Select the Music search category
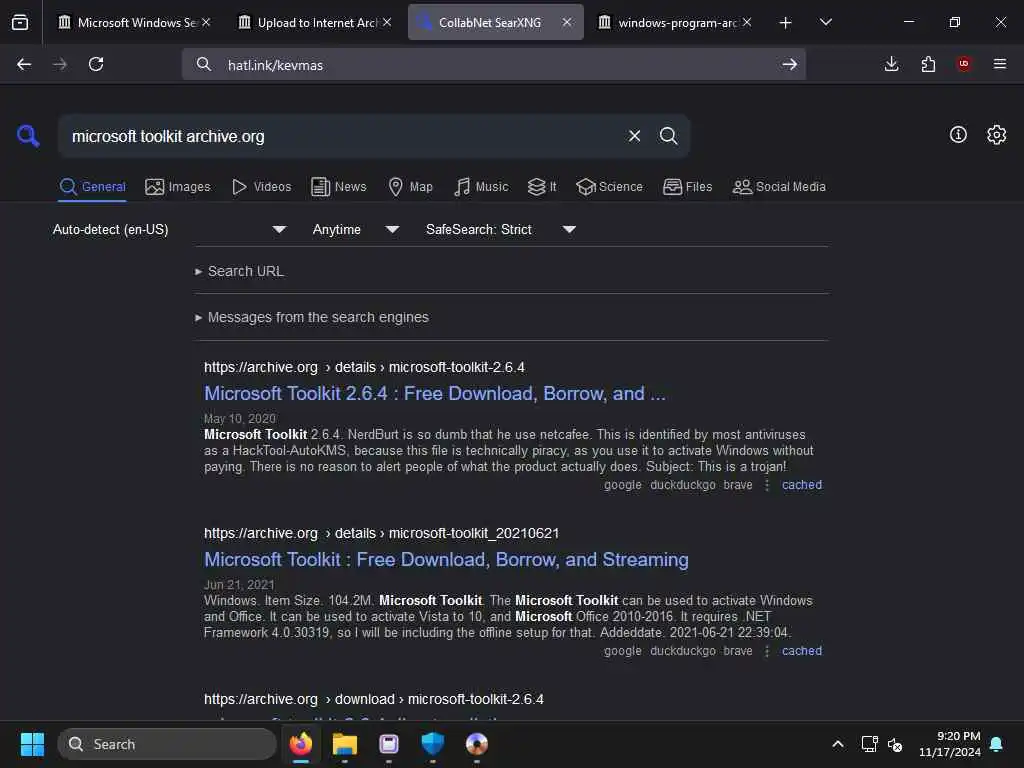Viewport: 1024px width, 768px height. click(481, 187)
